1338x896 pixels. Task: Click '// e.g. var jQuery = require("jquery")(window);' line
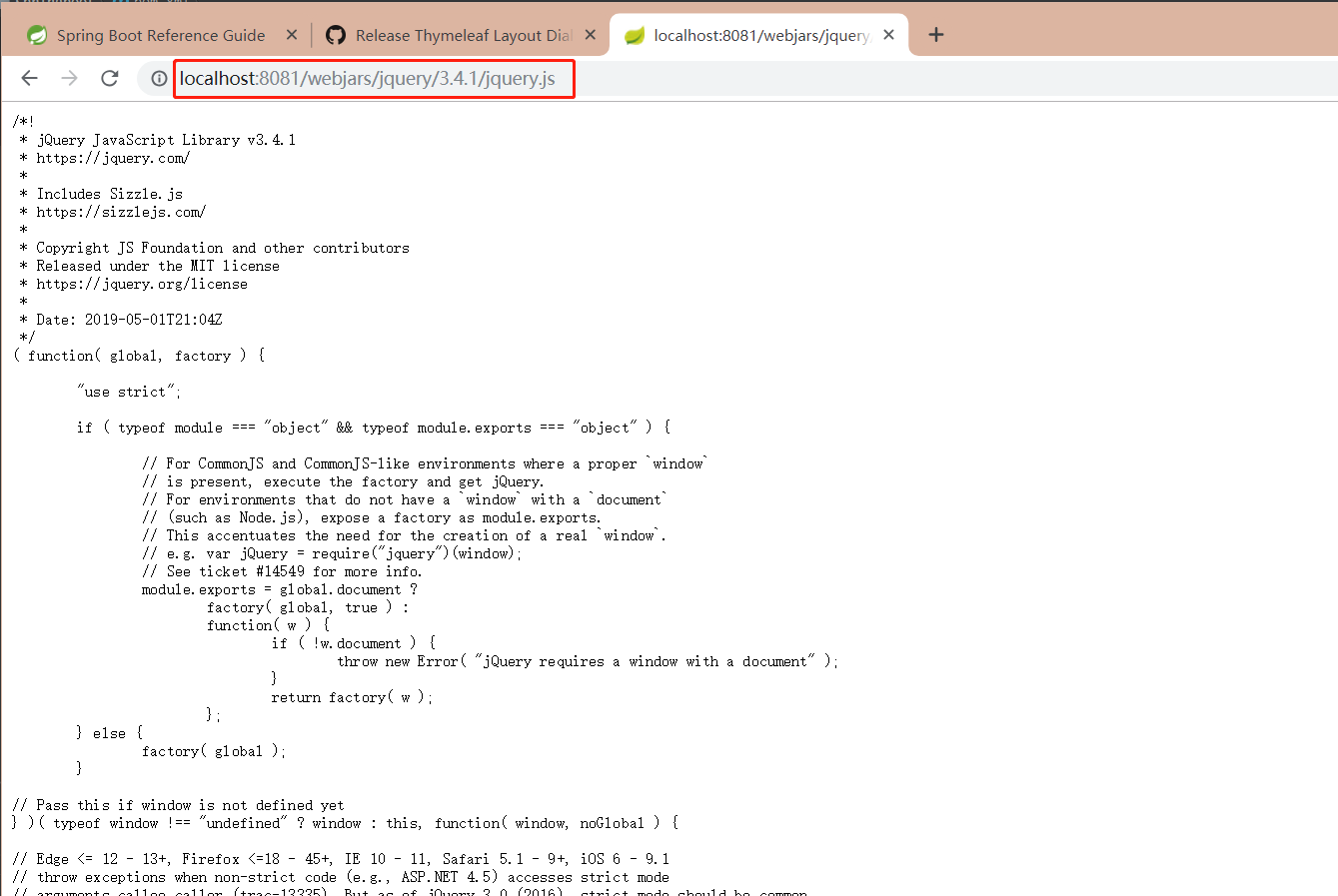[332, 553]
